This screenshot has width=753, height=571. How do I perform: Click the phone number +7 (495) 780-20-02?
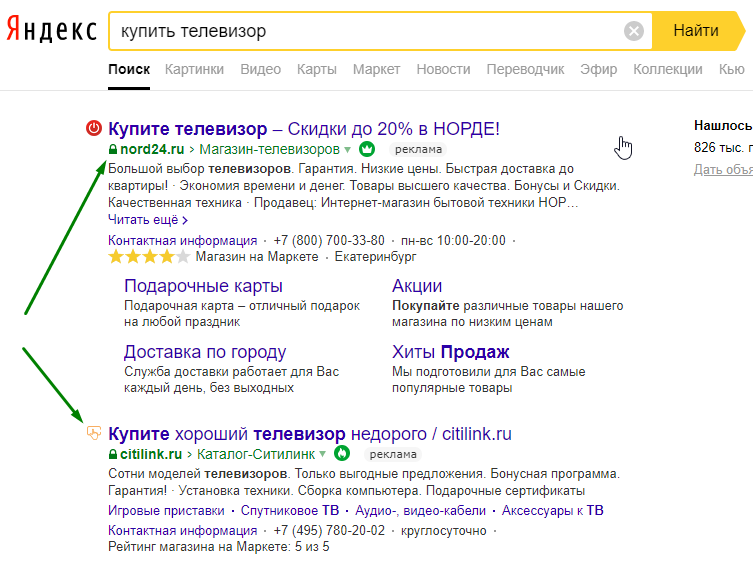(x=329, y=531)
